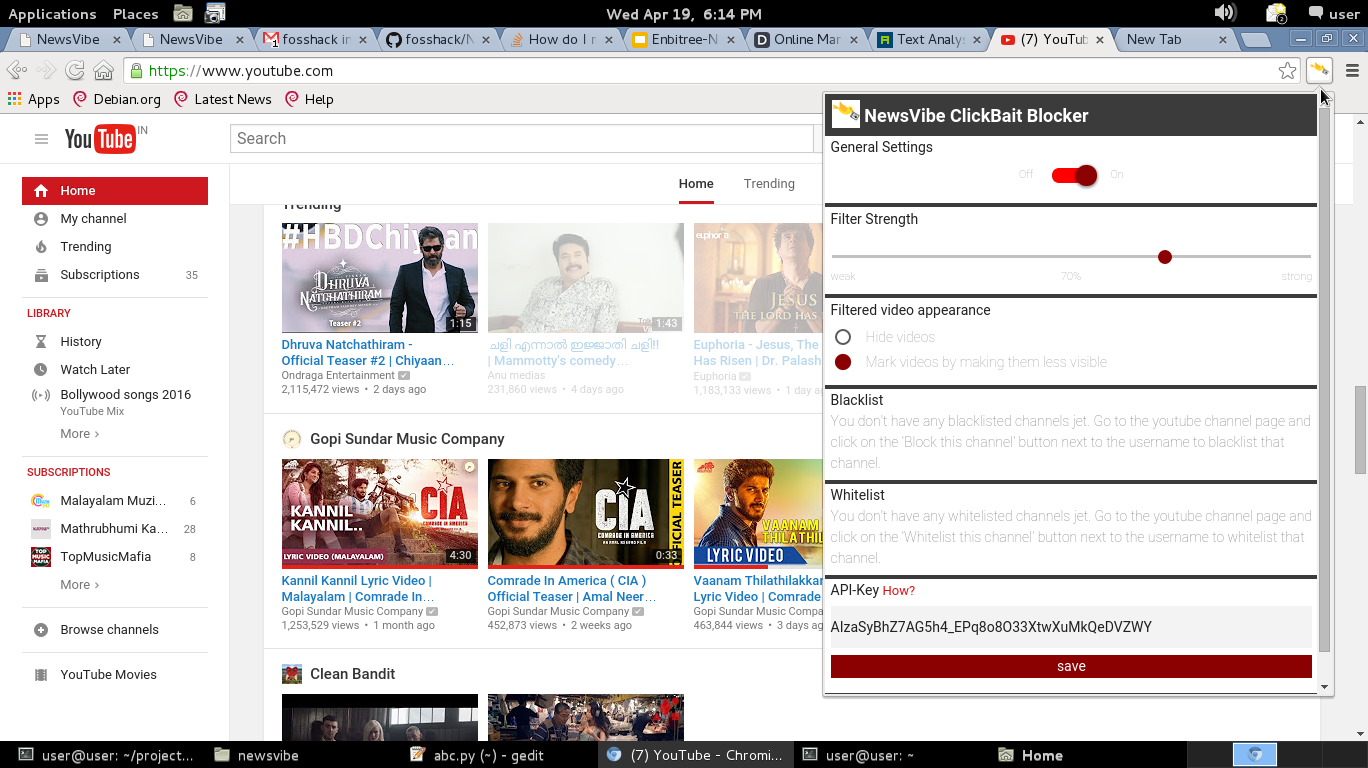This screenshot has height=768, width=1368.
Task: Click the 'weak' end of Filter Strength slider
Action: tap(843, 276)
